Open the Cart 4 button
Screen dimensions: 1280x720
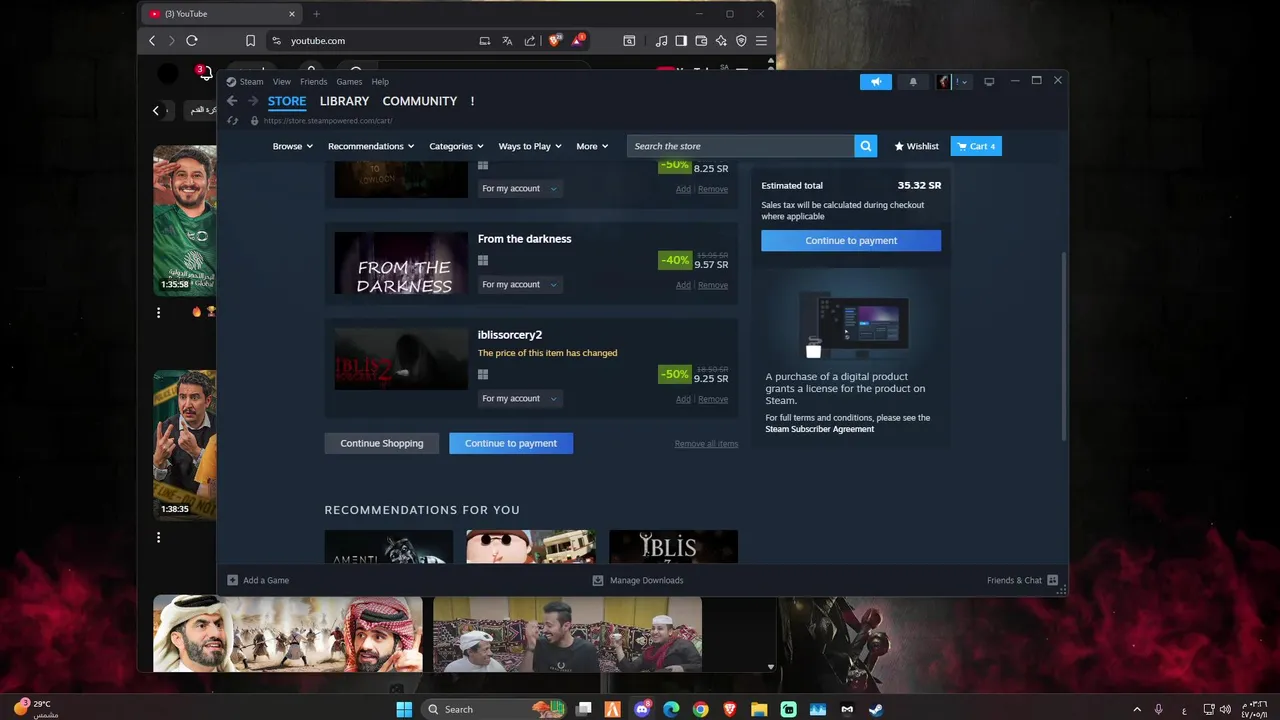click(976, 146)
